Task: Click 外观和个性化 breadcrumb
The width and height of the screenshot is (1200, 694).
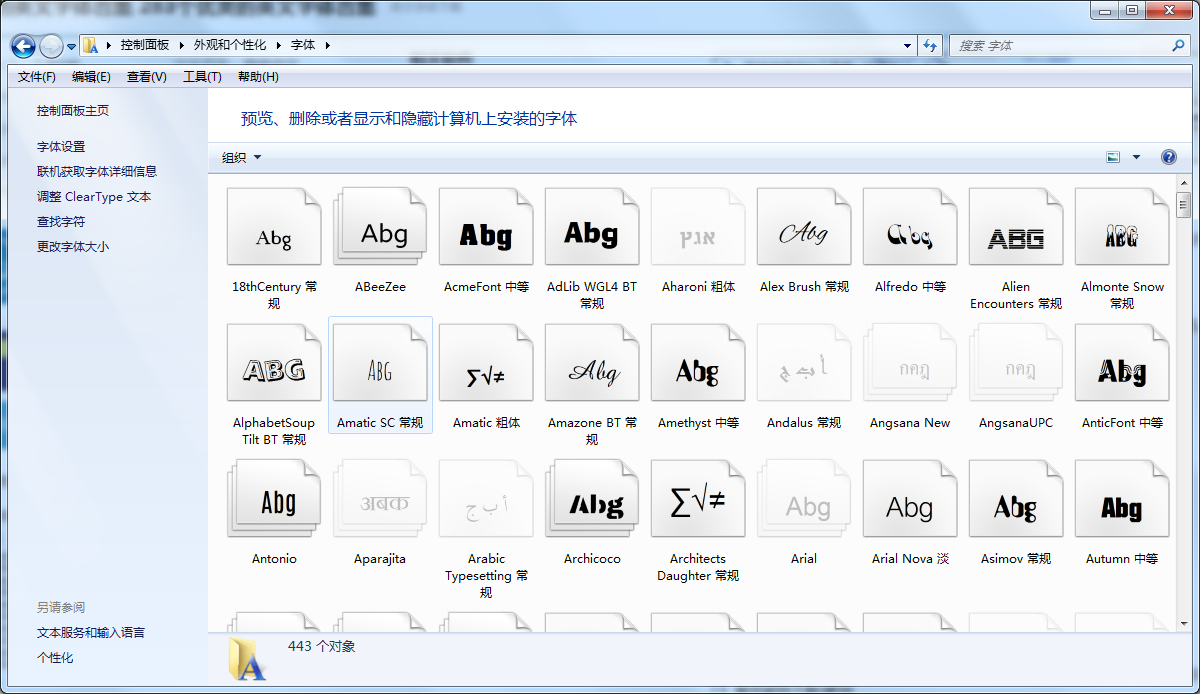Action: 230,46
